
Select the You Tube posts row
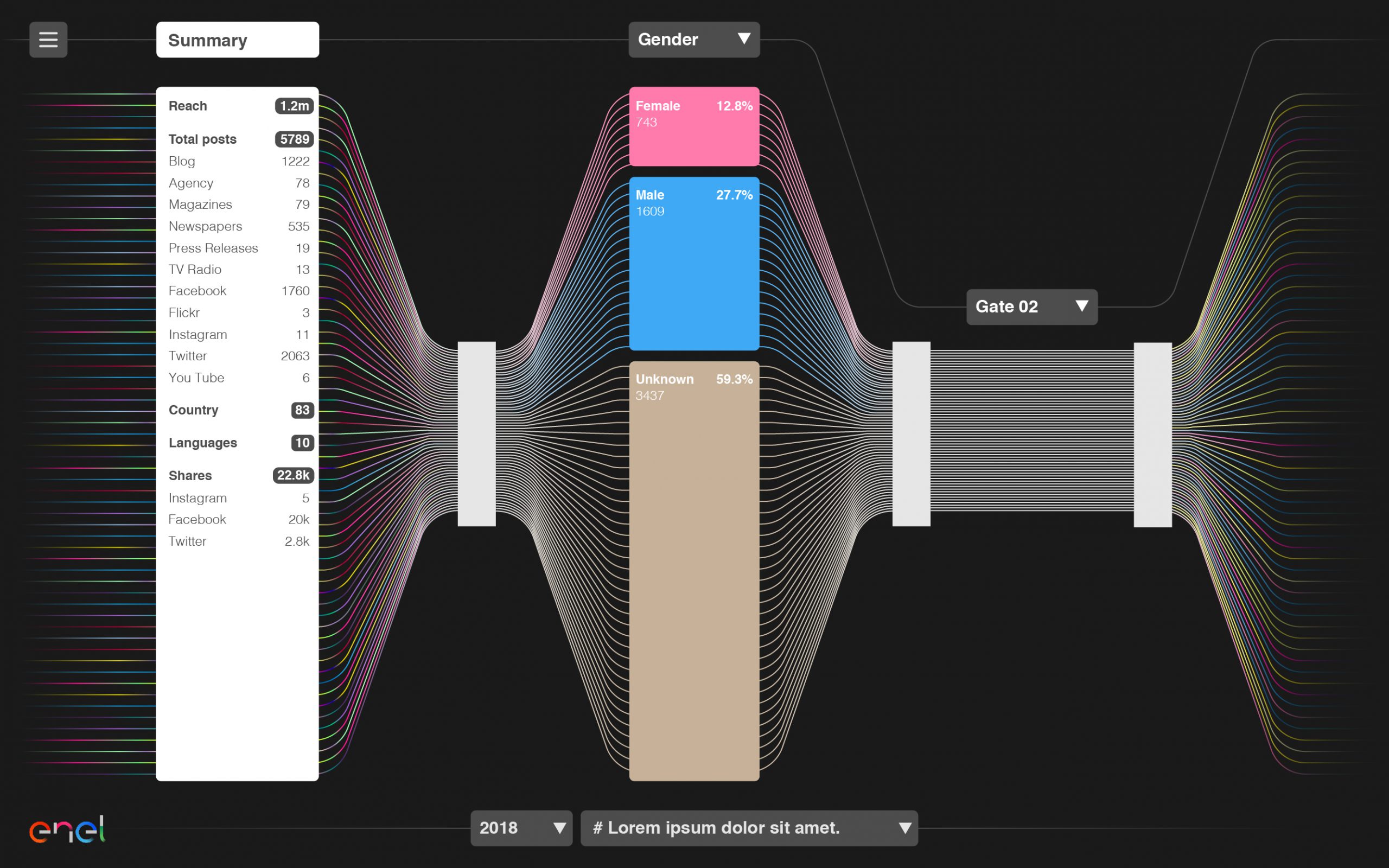click(x=238, y=378)
